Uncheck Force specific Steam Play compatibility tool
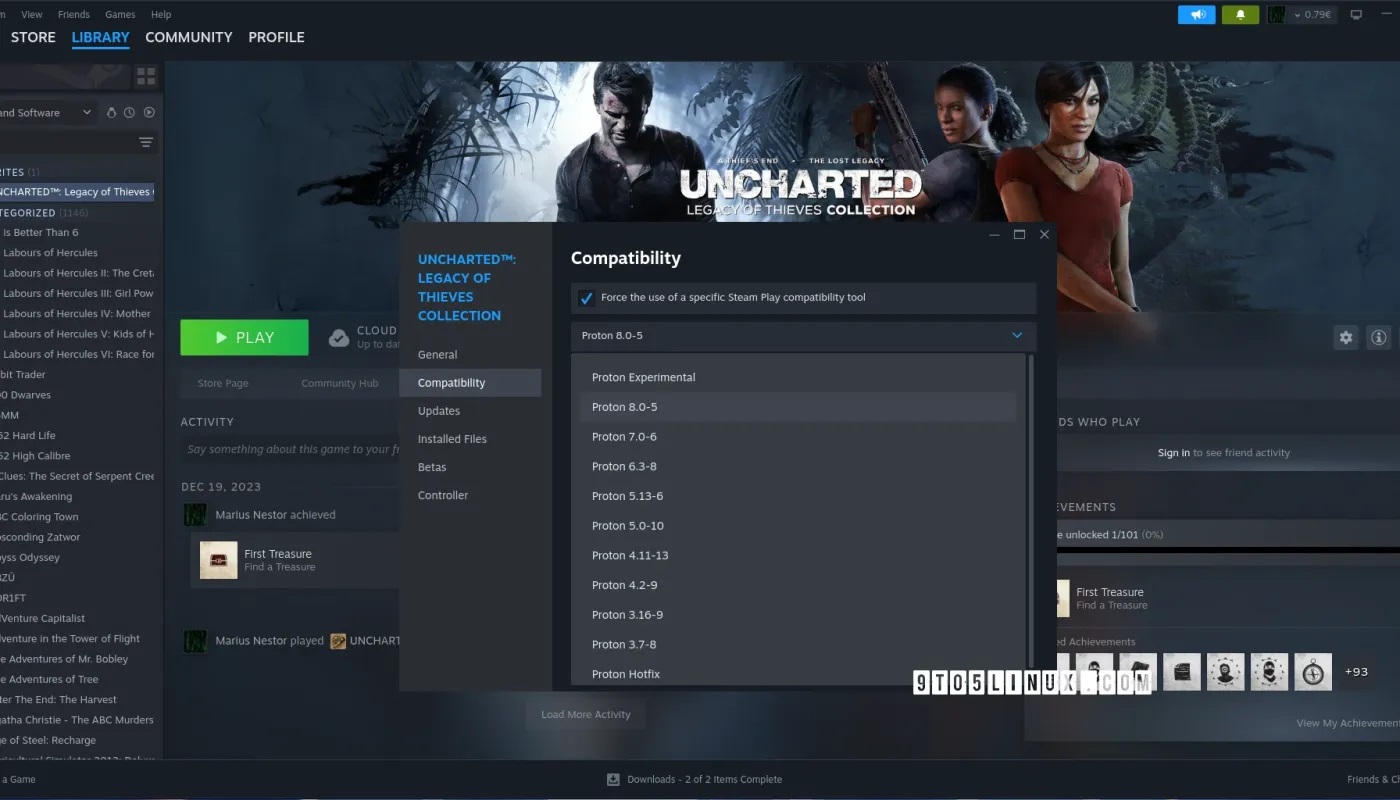This screenshot has width=1400, height=800. click(586, 298)
